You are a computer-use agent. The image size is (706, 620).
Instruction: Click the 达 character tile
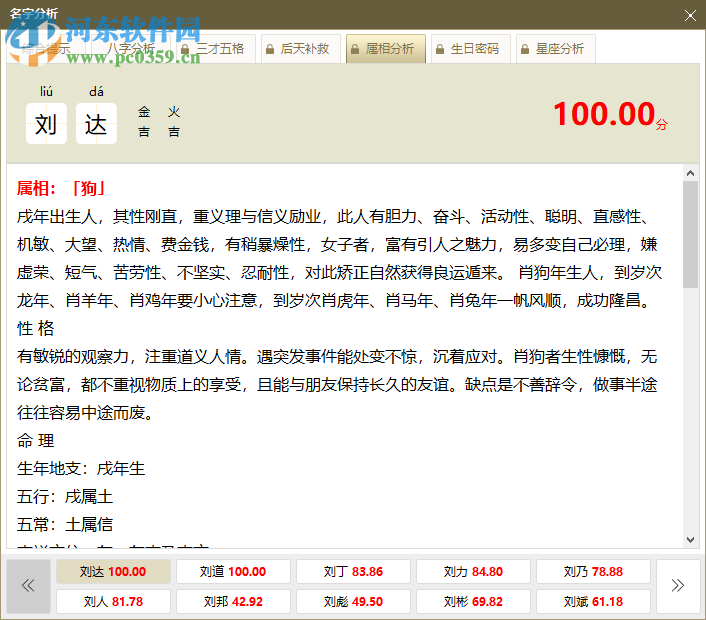pyautogui.click(x=96, y=124)
